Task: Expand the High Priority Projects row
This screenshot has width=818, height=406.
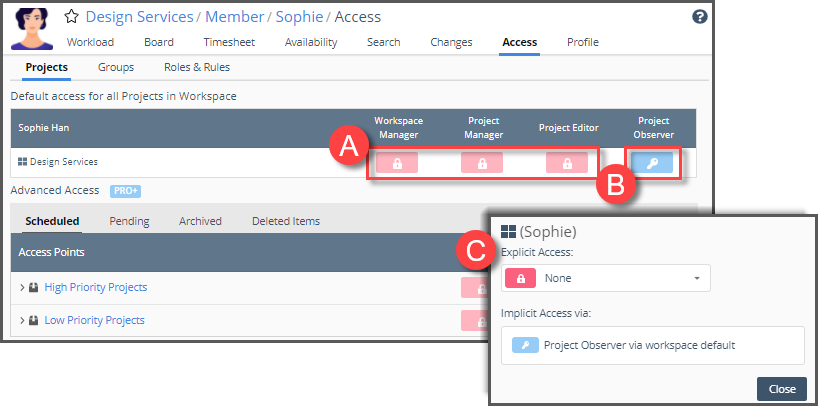Action: tap(22, 288)
